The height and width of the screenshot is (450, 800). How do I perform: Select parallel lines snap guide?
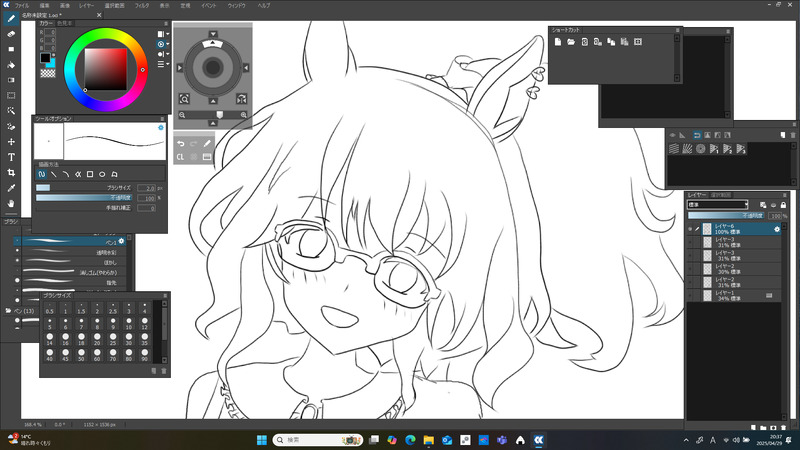click(x=674, y=148)
